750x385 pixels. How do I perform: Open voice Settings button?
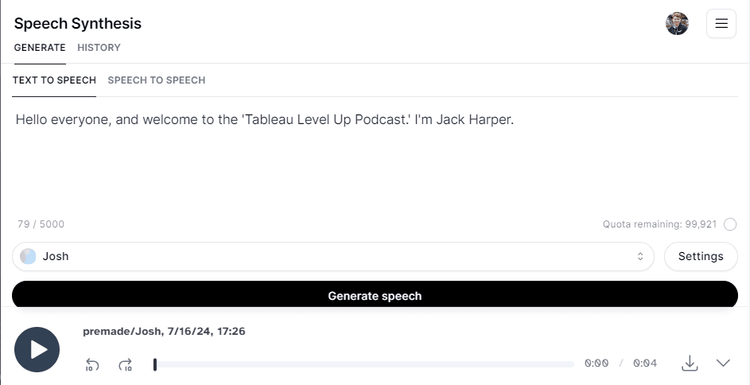click(701, 256)
